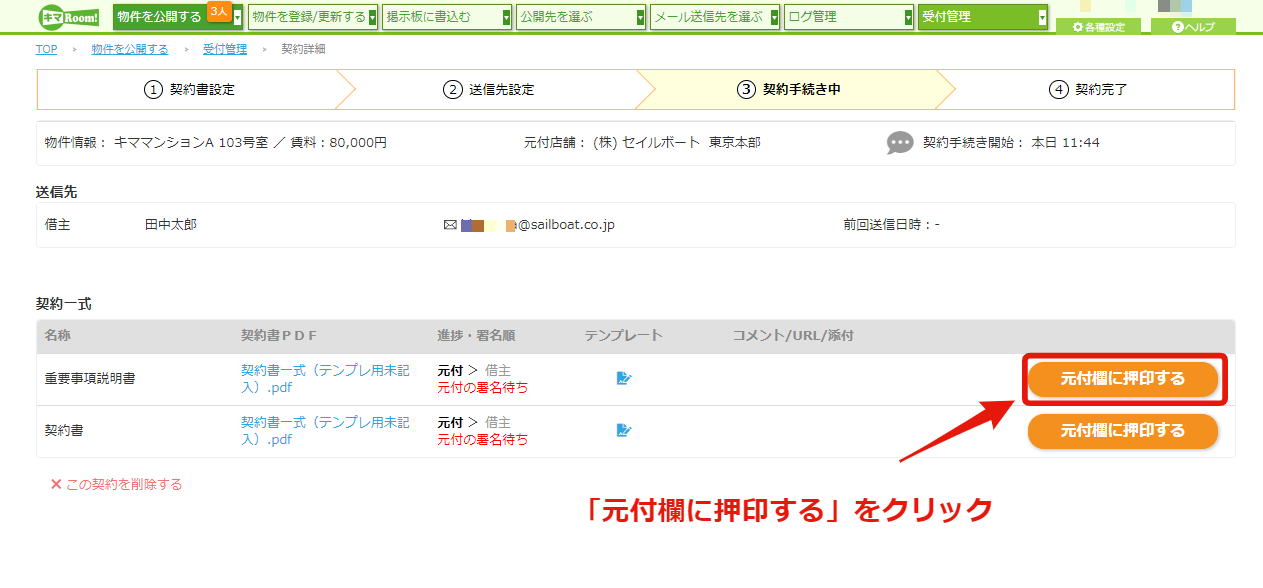Click the 契約一式 section heading
This screenshot has height=588, width=1263.
(x=64, y=304)
